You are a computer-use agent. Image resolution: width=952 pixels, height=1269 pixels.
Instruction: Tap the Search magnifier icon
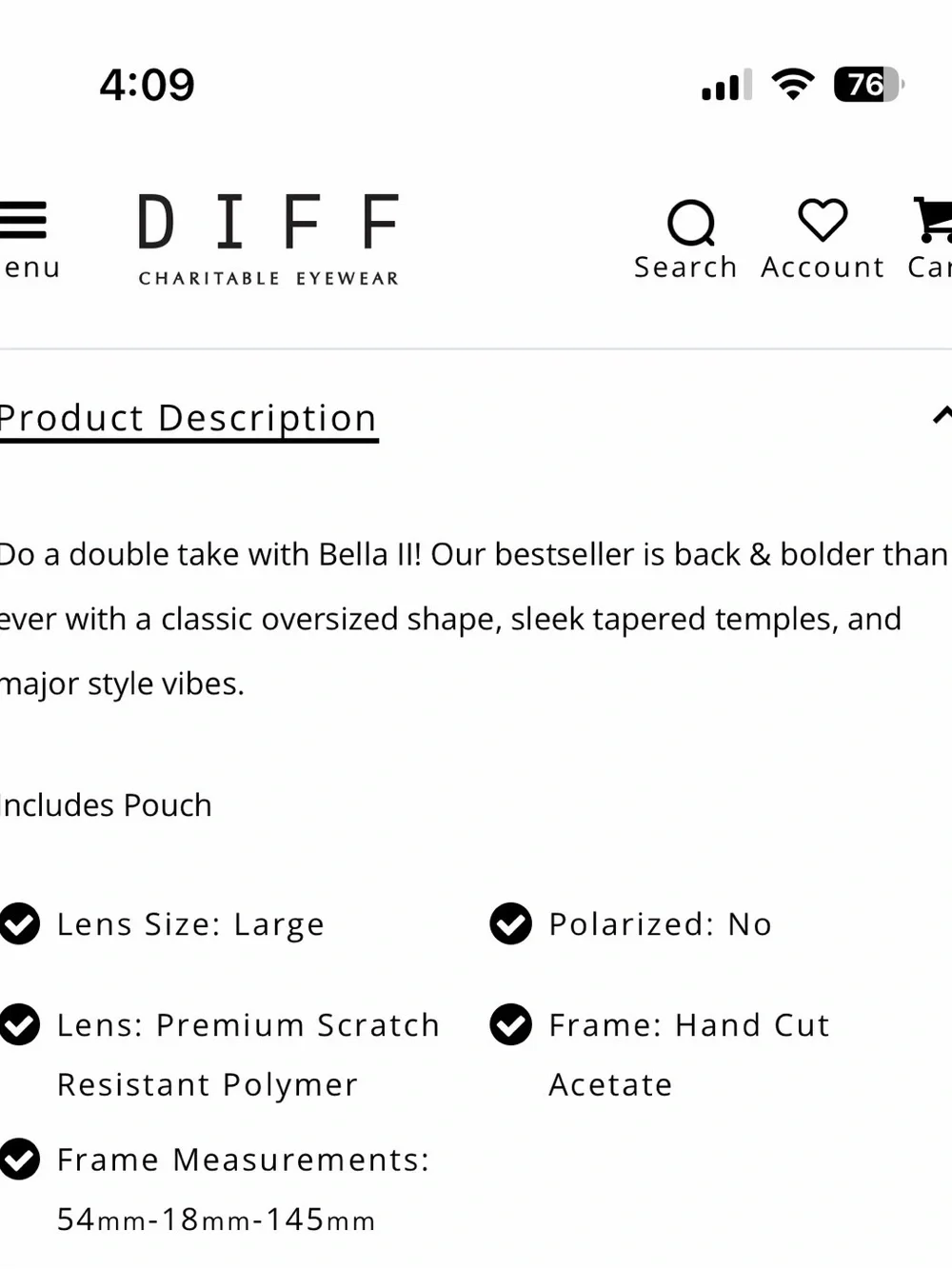point(691,223)
